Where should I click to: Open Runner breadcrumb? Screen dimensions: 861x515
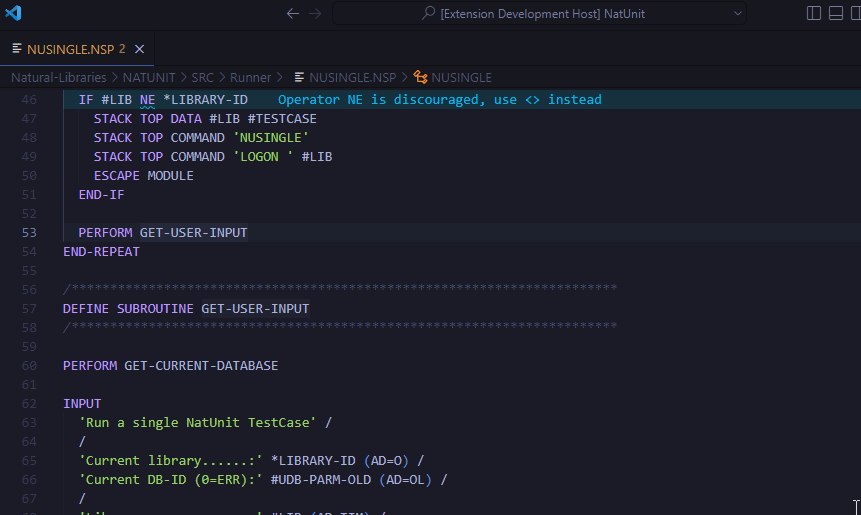[250, 77]
